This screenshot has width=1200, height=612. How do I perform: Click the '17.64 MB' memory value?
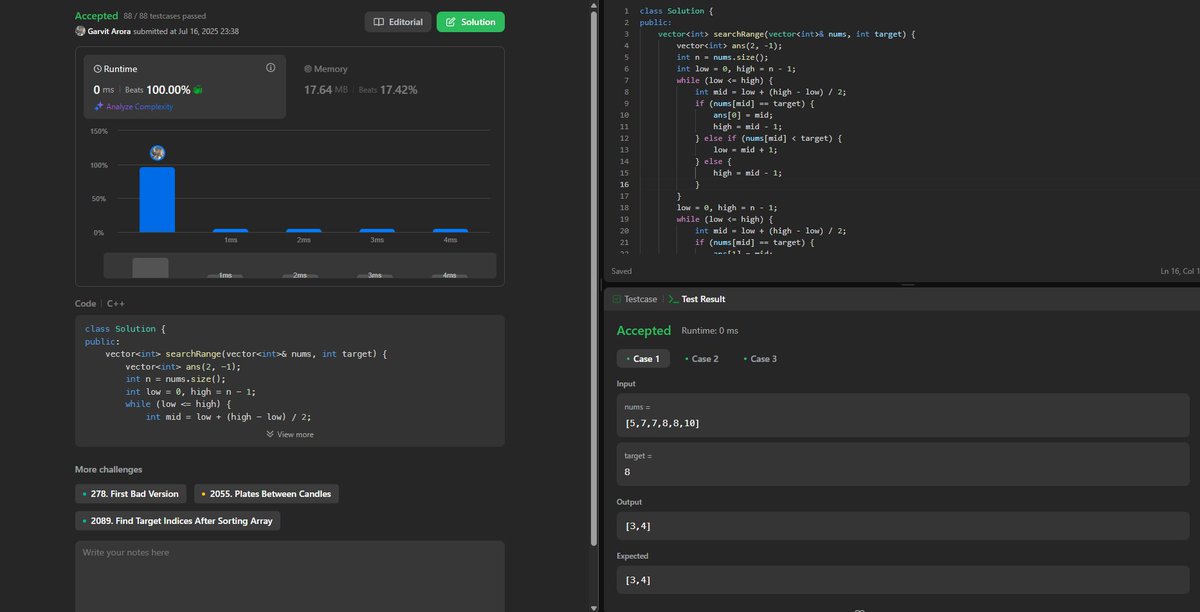[326, 90]
